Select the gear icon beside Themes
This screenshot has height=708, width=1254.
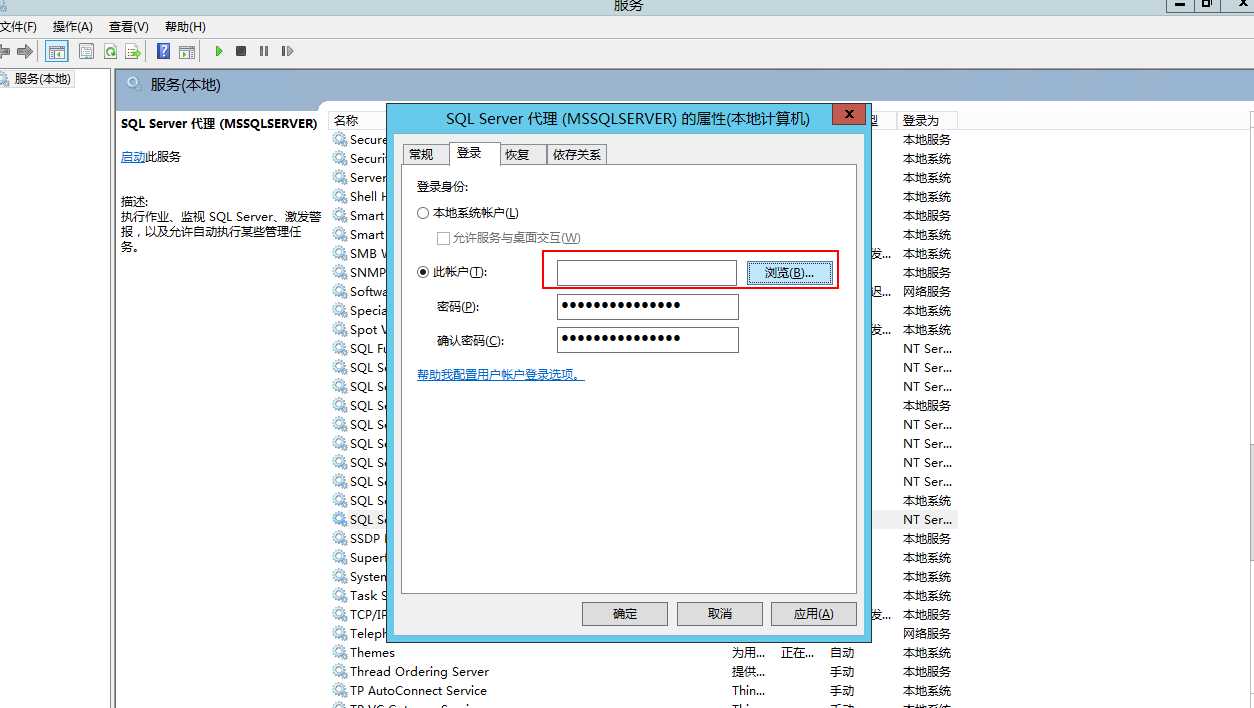pyautogui.click(x=340, y=653)
